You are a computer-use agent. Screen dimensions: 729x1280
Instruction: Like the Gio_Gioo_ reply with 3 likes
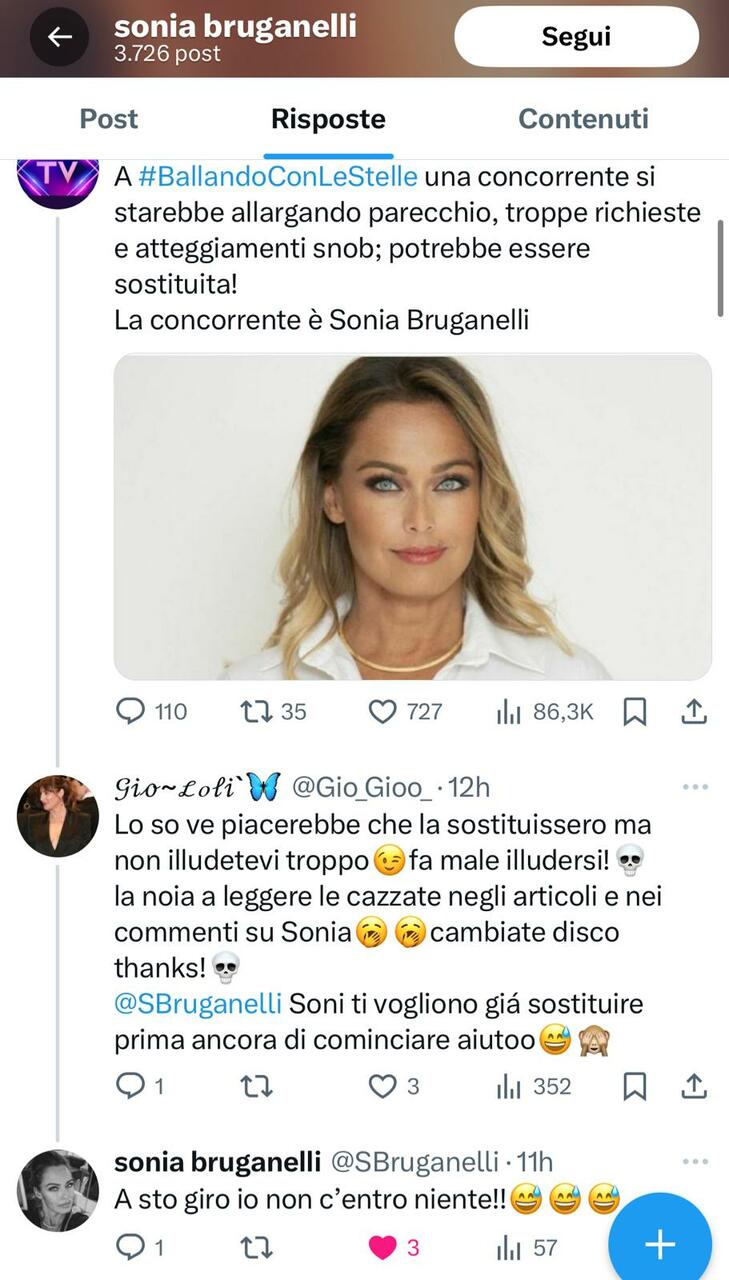(383, 1086)
